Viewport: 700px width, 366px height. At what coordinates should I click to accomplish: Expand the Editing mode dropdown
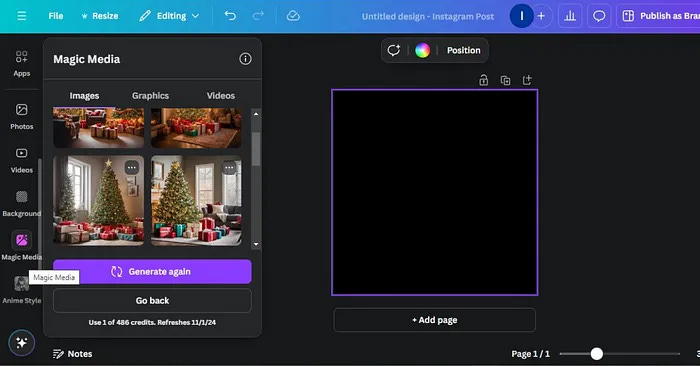[x=169, y=16]
